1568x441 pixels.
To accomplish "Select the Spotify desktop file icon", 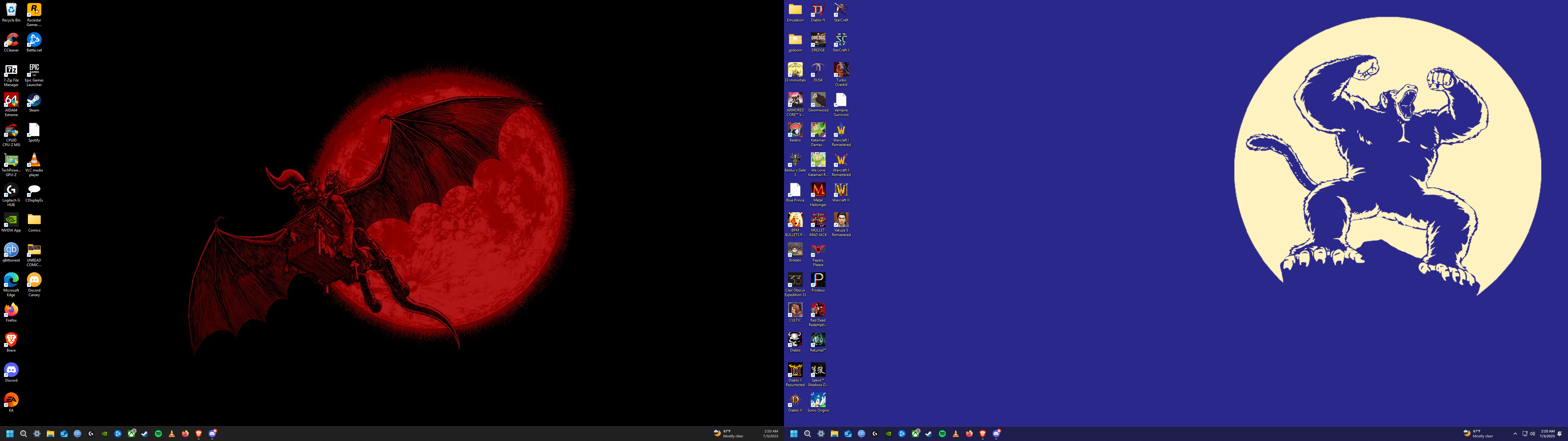I will [x=34, y=132].
